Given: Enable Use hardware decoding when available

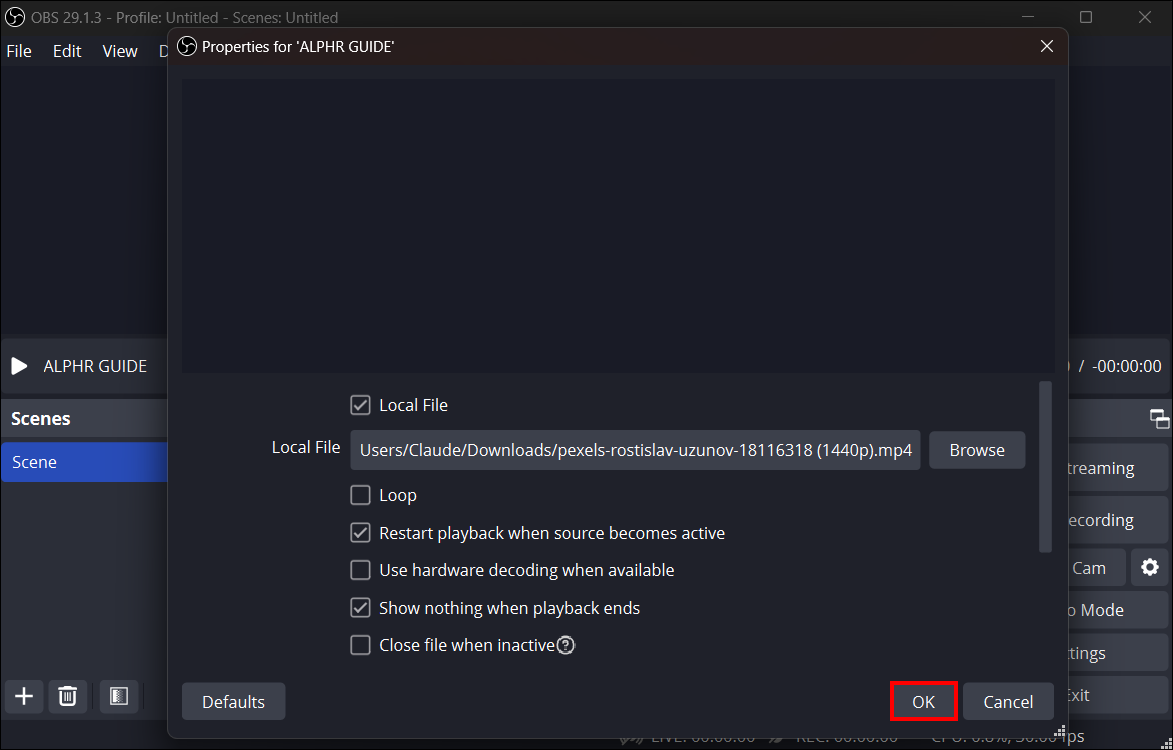Looking at the screenshot, I should click(x=361, y=570).
